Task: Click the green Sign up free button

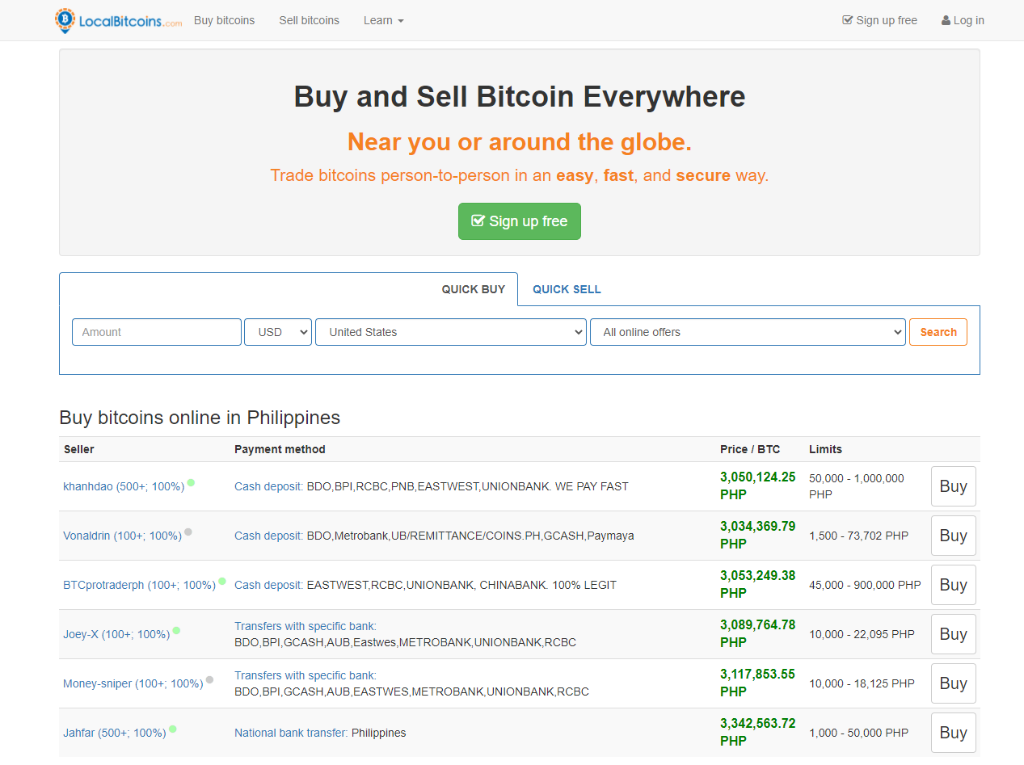Action: pyautogui.click(x=519, y=221)
